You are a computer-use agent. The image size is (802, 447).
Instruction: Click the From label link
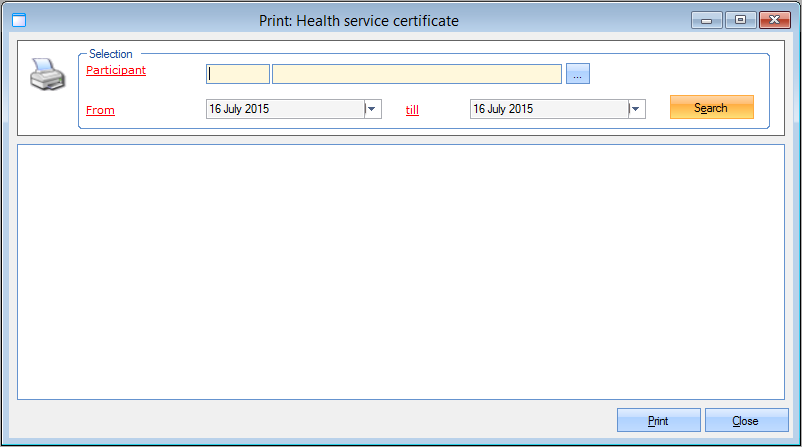(100, 110)
